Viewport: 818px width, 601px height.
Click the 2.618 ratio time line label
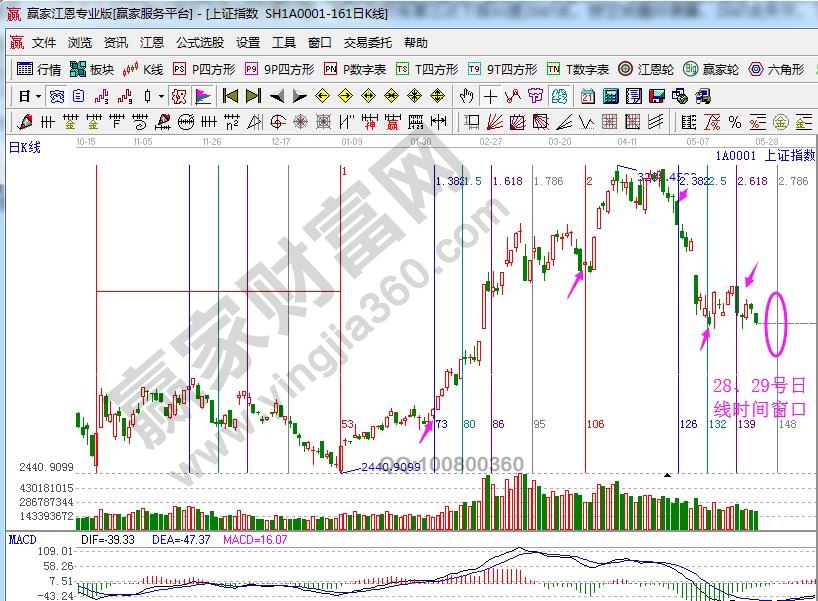click(x=751, y=181)
